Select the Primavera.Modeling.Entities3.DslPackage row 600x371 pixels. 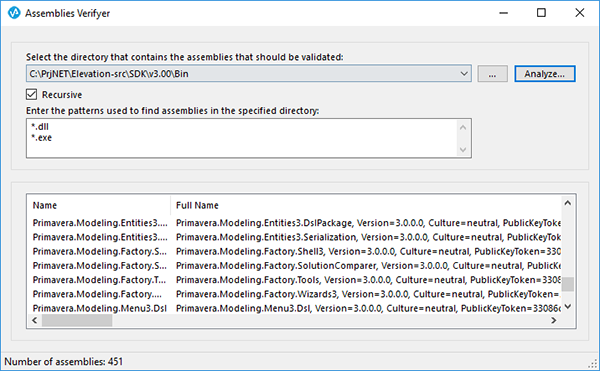pyautogui.click(x=295, y=223)
